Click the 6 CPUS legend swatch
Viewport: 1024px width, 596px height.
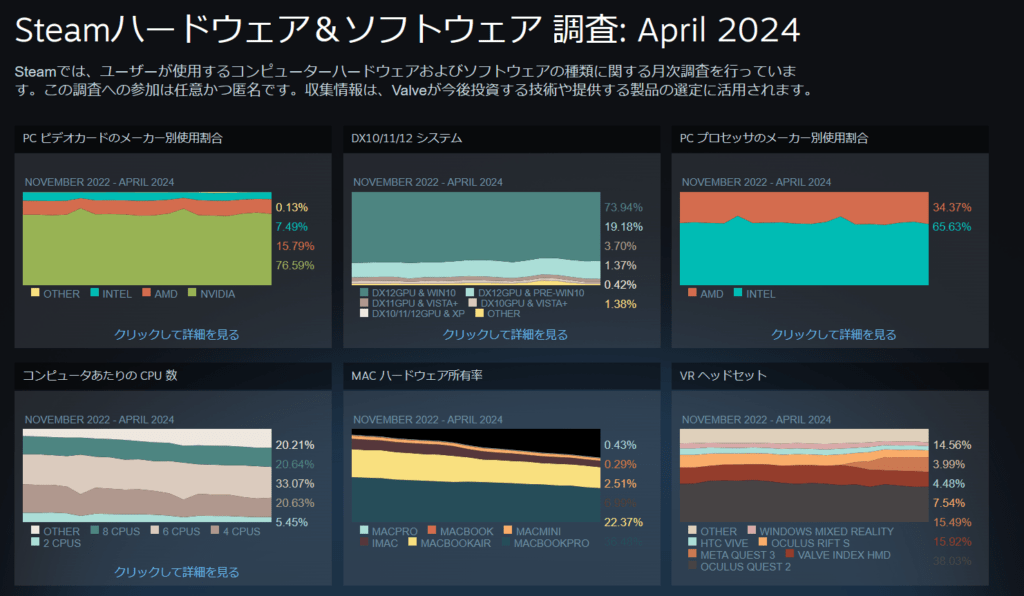coord(155,530)
